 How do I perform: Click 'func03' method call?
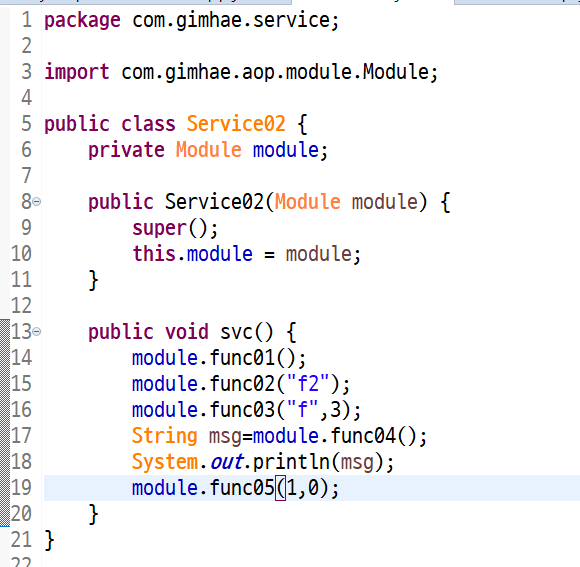(x=243, y=409)
